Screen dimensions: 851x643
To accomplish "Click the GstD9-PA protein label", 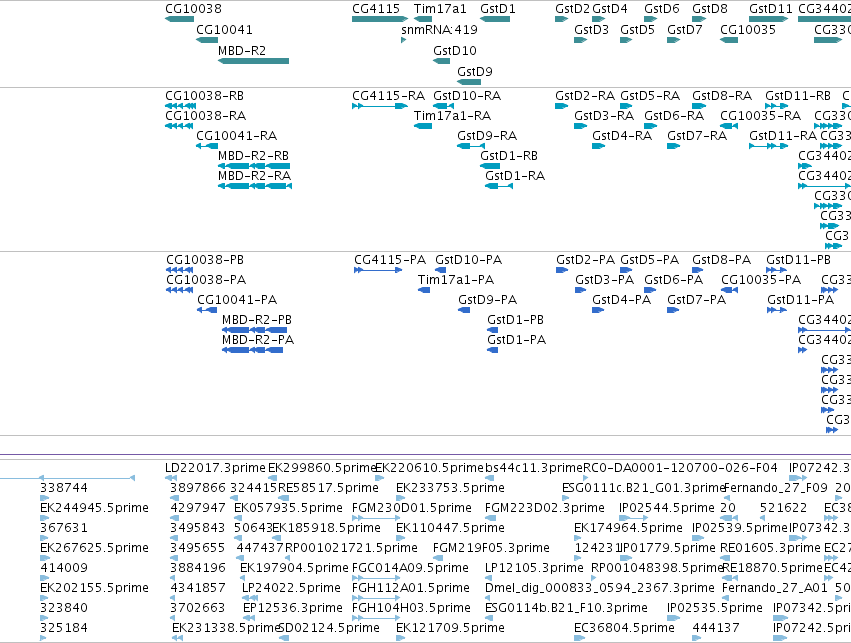I will pyautogui.click(x=487, y=300).
